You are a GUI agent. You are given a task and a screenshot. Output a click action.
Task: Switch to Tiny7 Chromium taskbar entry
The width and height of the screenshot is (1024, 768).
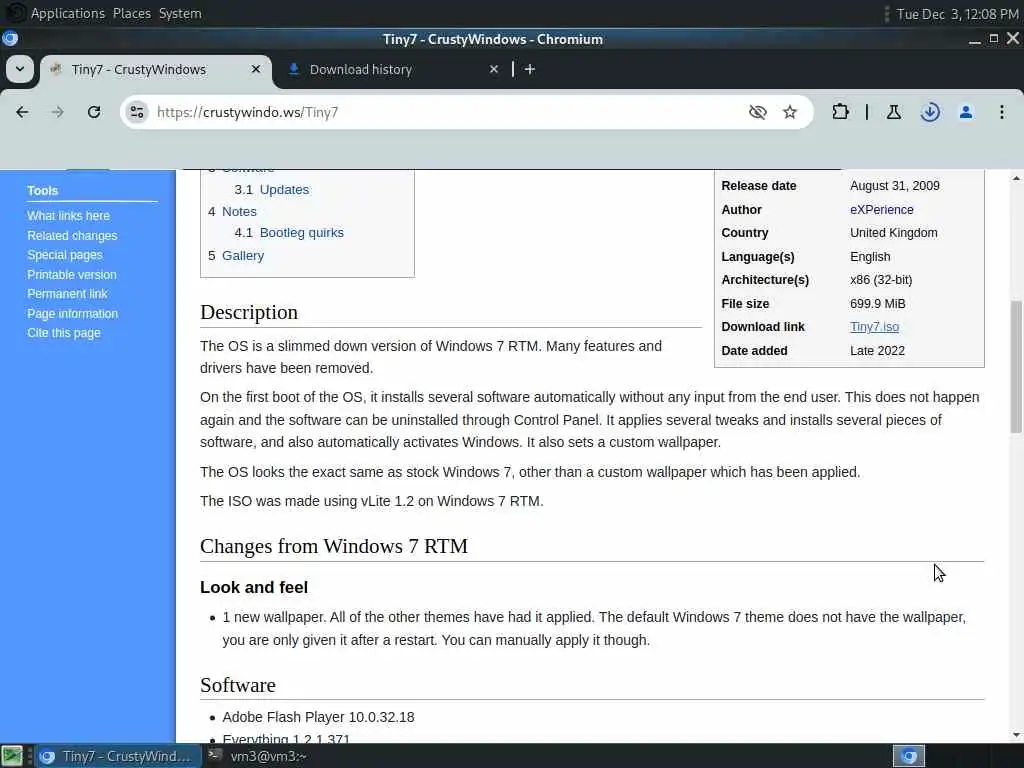(118, 756)
